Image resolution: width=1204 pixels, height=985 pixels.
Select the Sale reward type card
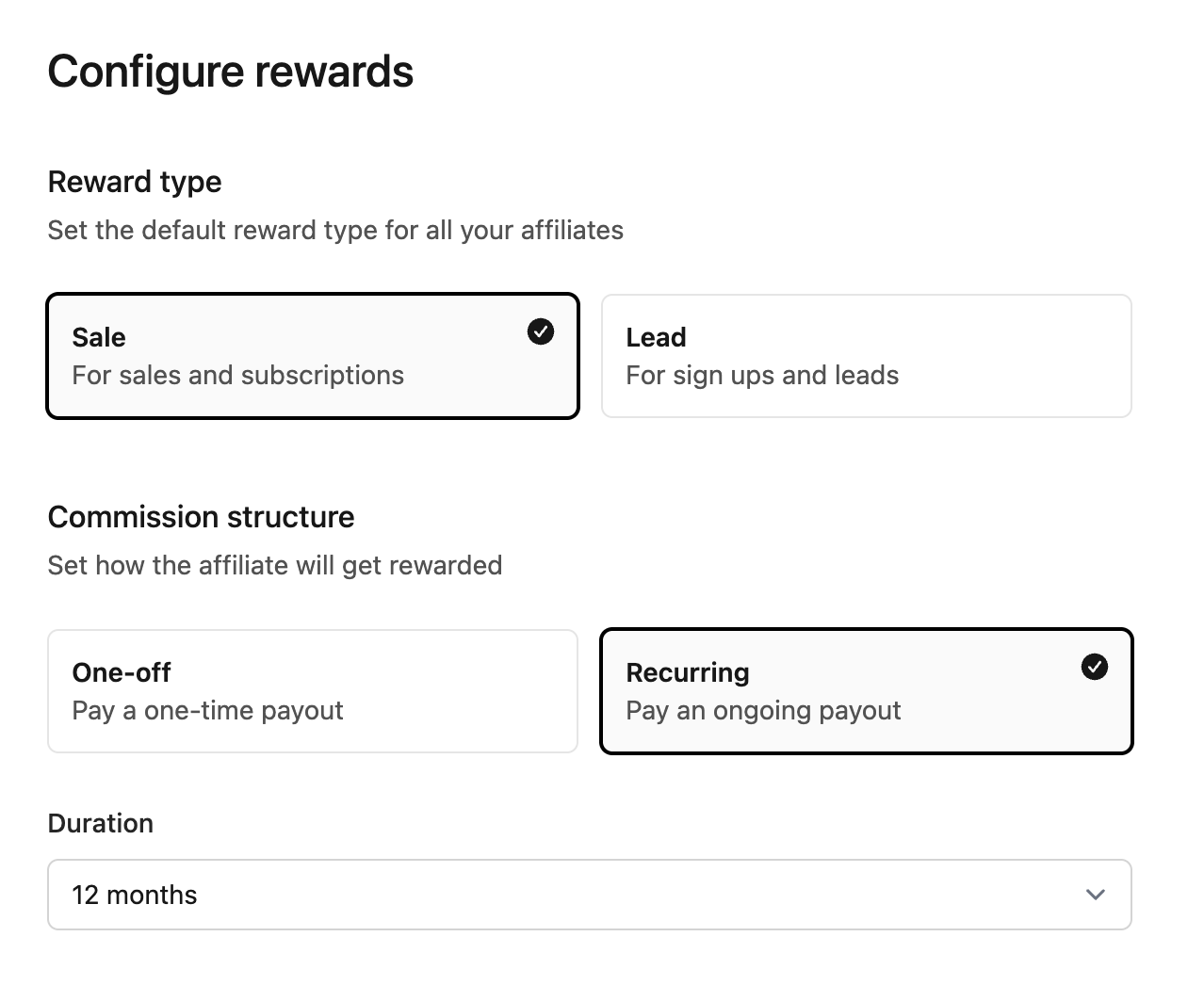pos(313,355)
